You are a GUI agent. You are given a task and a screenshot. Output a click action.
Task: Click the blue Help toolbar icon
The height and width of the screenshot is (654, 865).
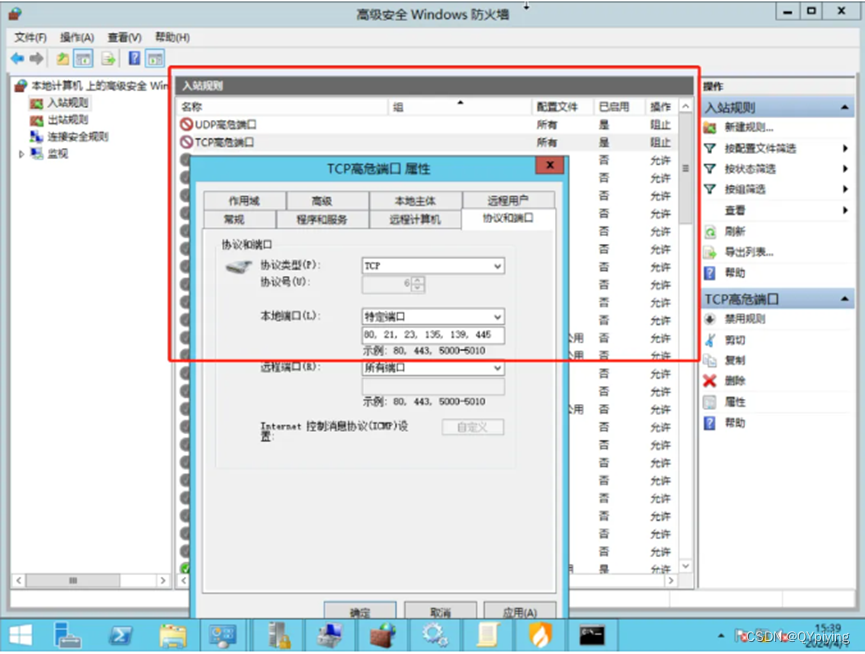pyautogui.click(x=134, y=58)
